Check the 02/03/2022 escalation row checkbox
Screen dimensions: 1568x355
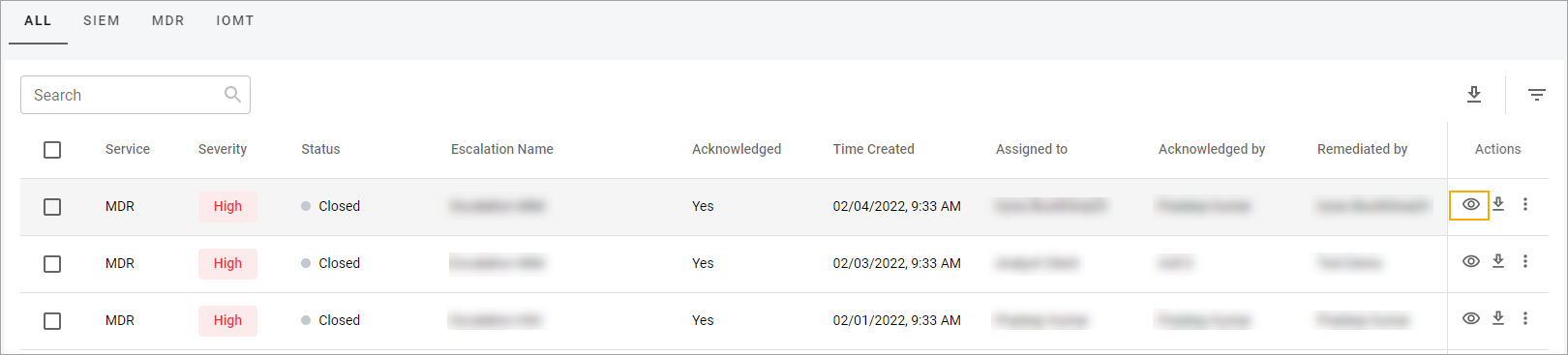point(52,264)
